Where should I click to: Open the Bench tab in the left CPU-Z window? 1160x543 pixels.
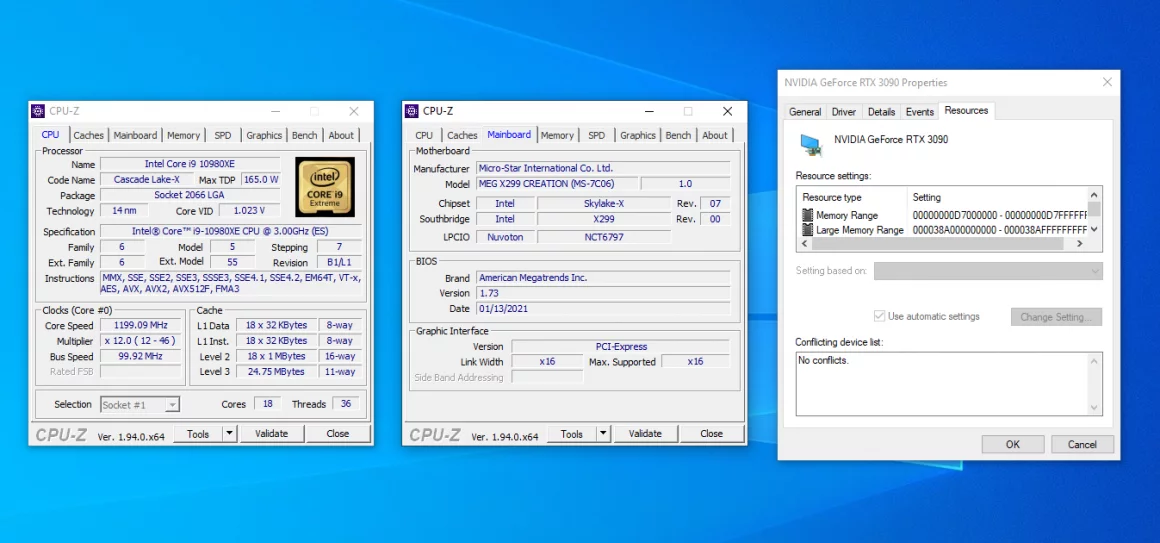pos(304,135)
